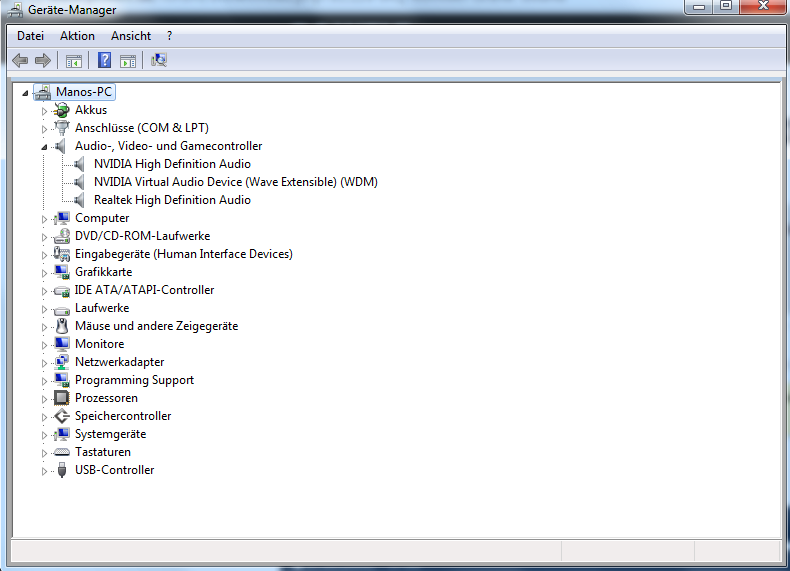Click the Manos-PC computer icon
This screenshot has height=571, width=790.
click(x=43, y=92)
